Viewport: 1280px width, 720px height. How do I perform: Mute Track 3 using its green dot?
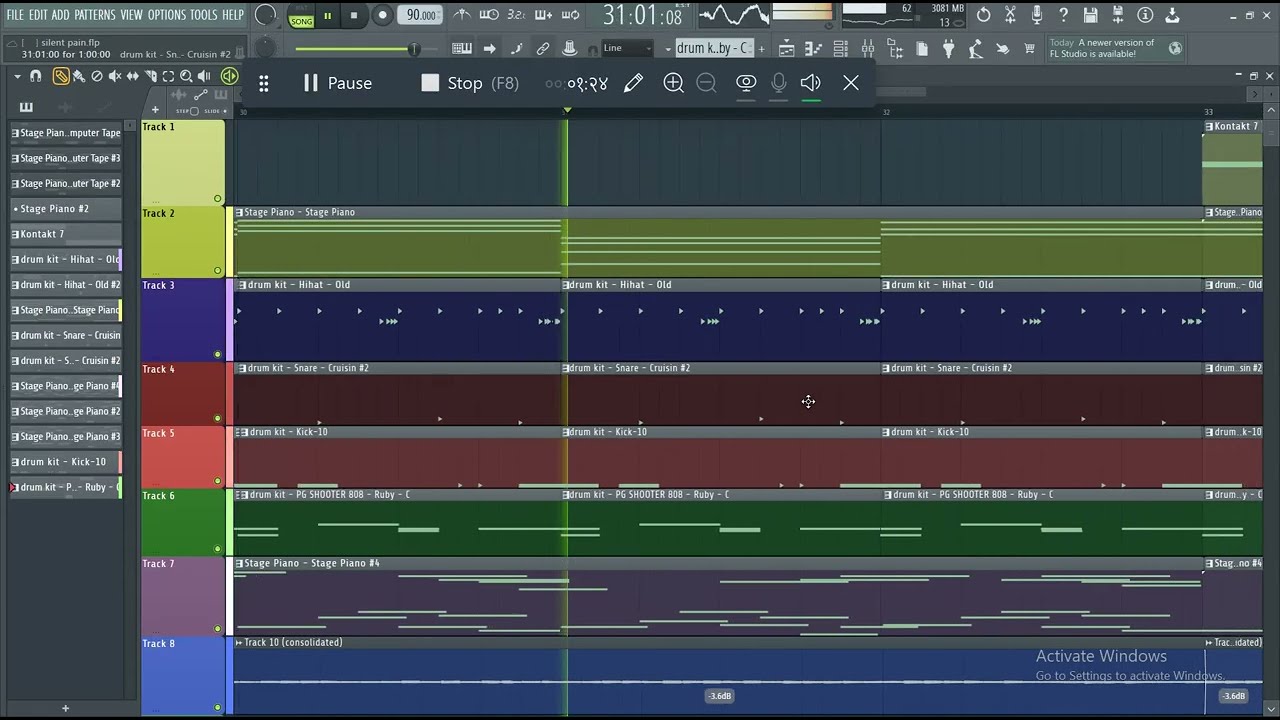218,354
